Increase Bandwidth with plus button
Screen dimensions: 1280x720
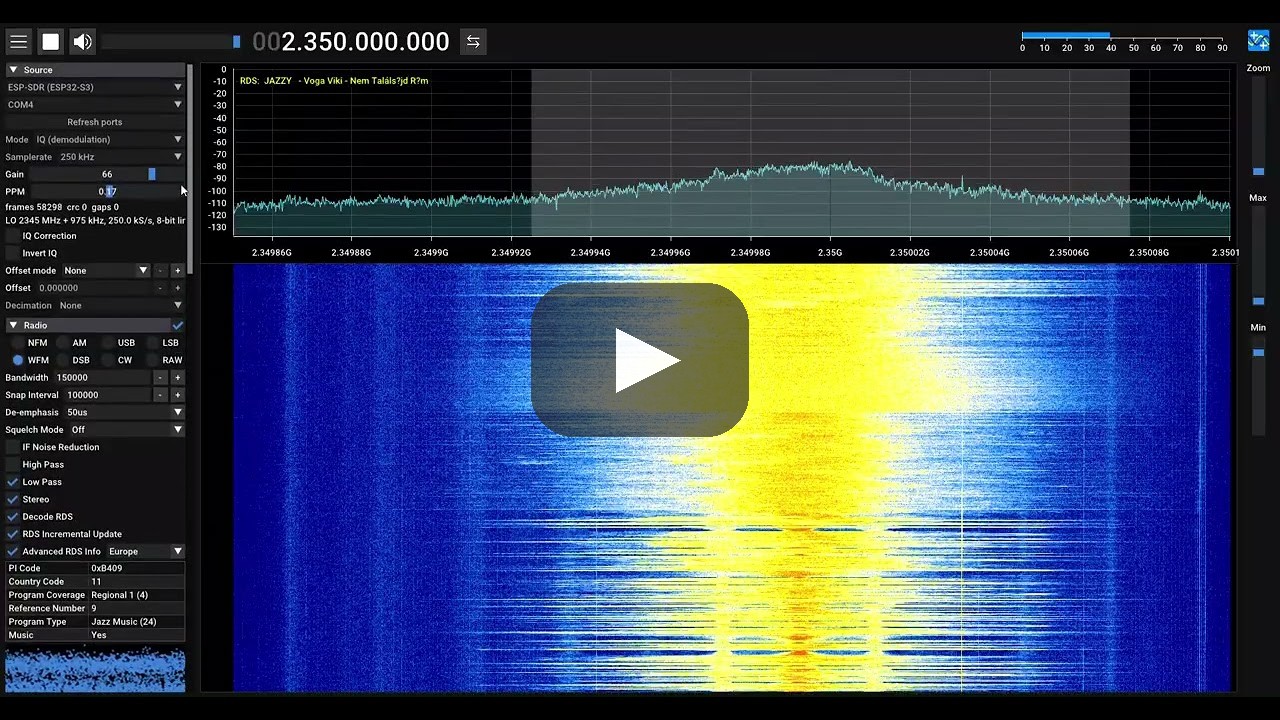[178, 378]
